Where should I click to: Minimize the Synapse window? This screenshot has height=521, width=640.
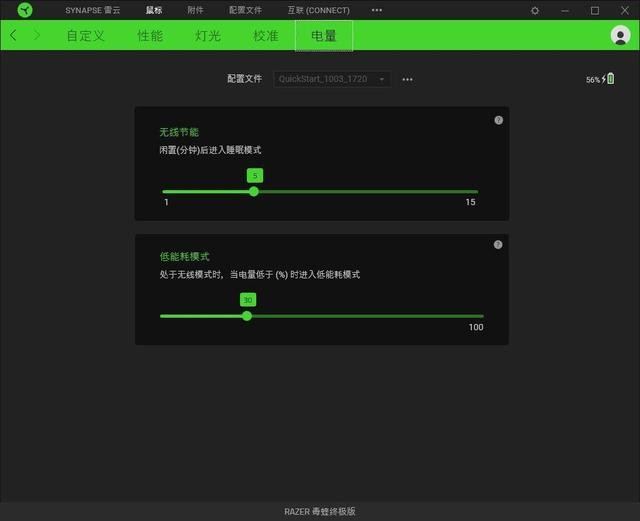(565, 11)
